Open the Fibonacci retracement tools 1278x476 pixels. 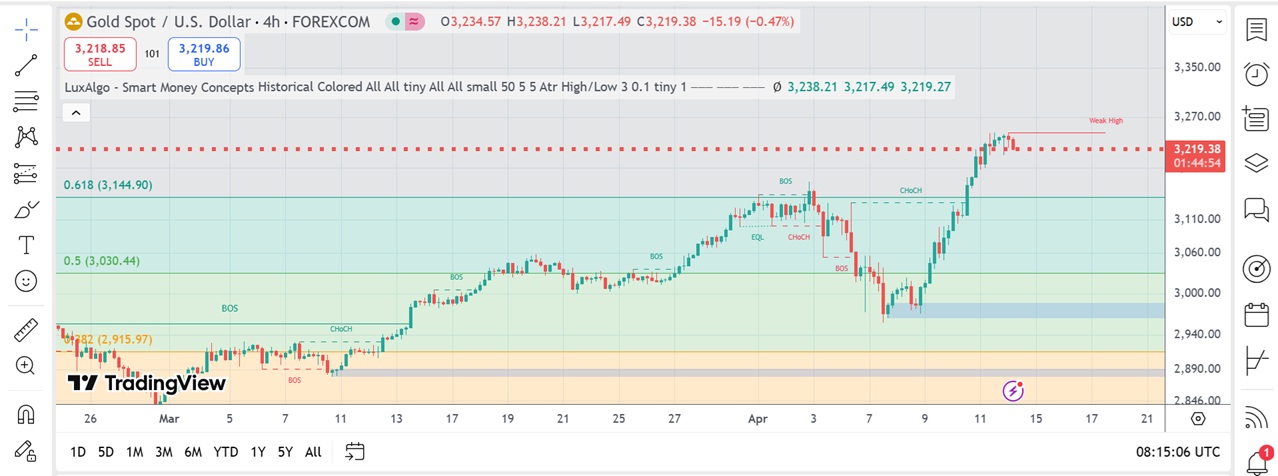pos(26,101)
